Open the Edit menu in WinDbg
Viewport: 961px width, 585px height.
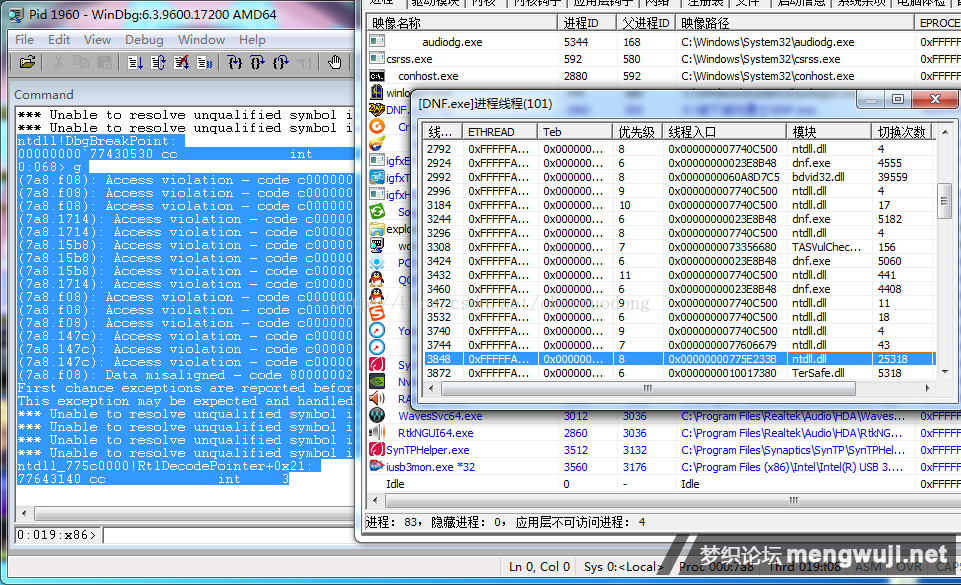(x=59, y=40)
